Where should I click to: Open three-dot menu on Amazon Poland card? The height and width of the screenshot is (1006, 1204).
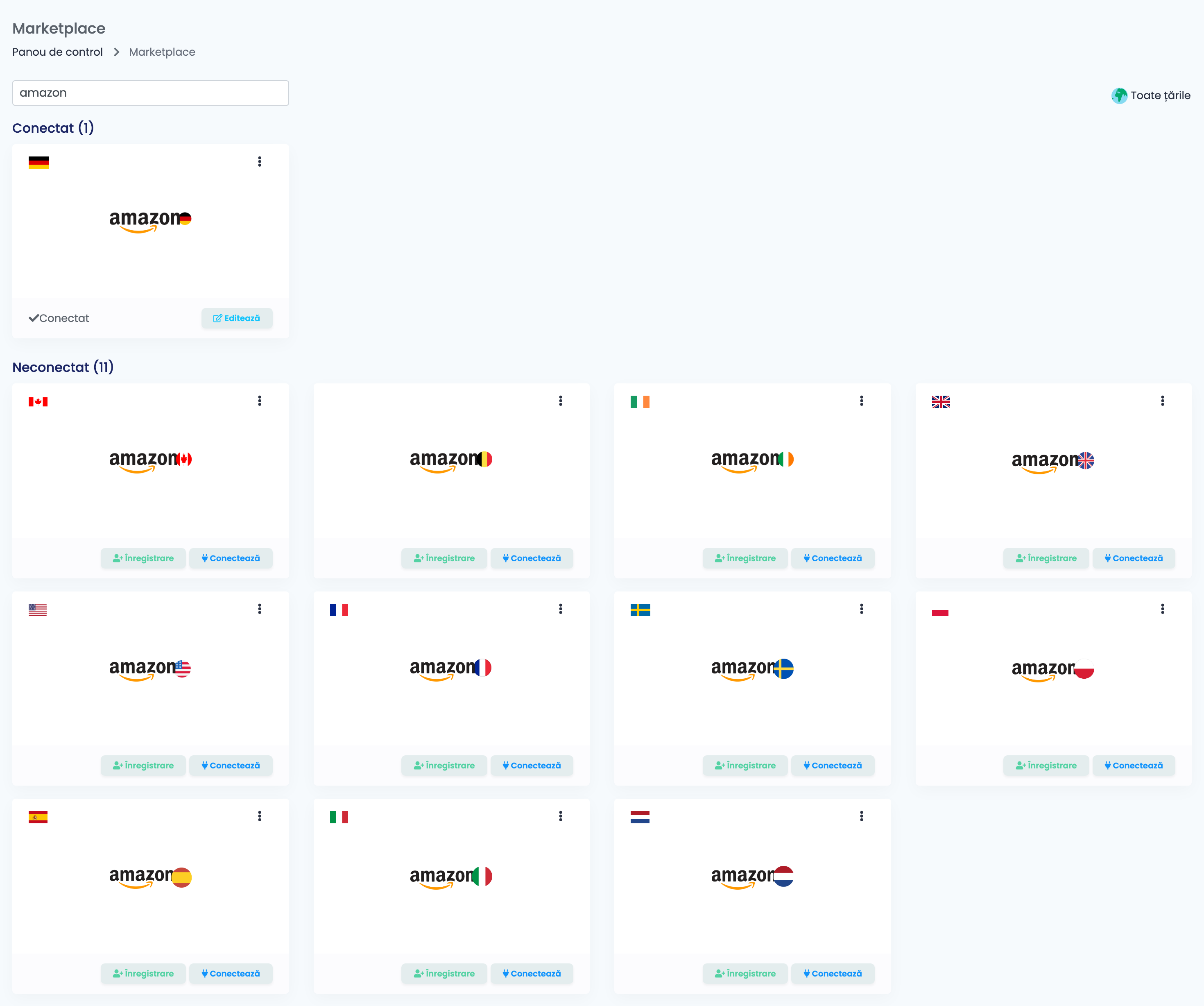(x=1163, y=609)
